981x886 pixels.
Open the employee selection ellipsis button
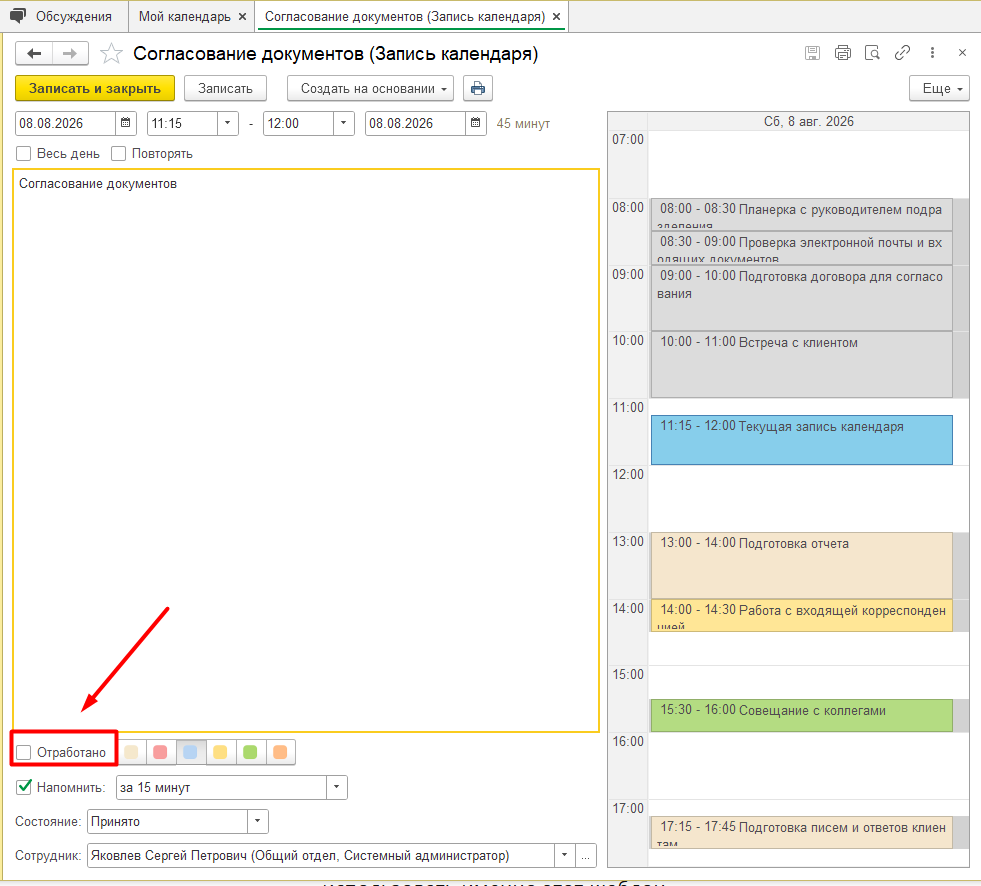(585, 855)
